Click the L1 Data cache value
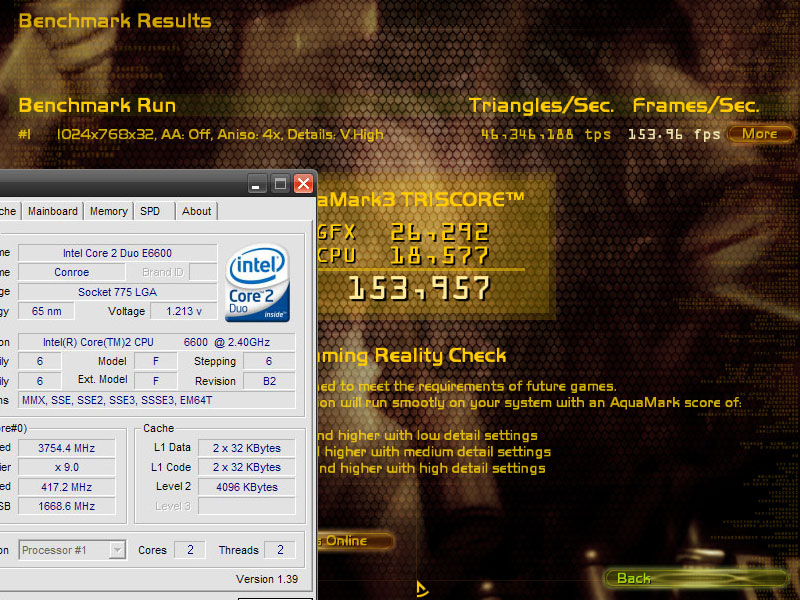Viewport: 800px width, 600px height. pyautogui.click(x=247, y=448)
